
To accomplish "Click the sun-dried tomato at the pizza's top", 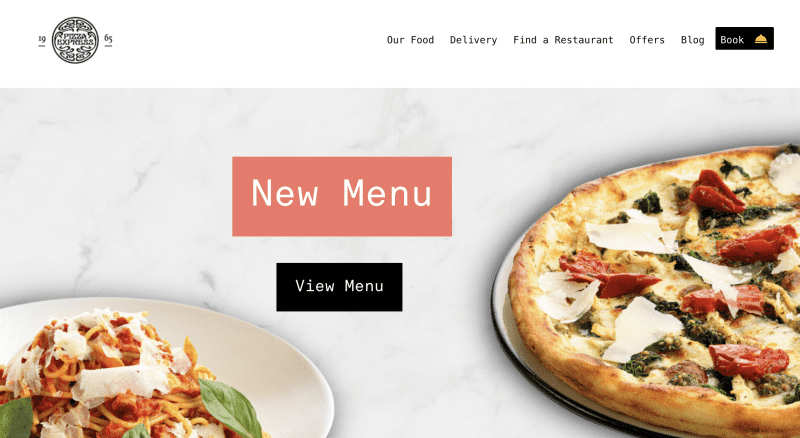I will pos(715,191).
